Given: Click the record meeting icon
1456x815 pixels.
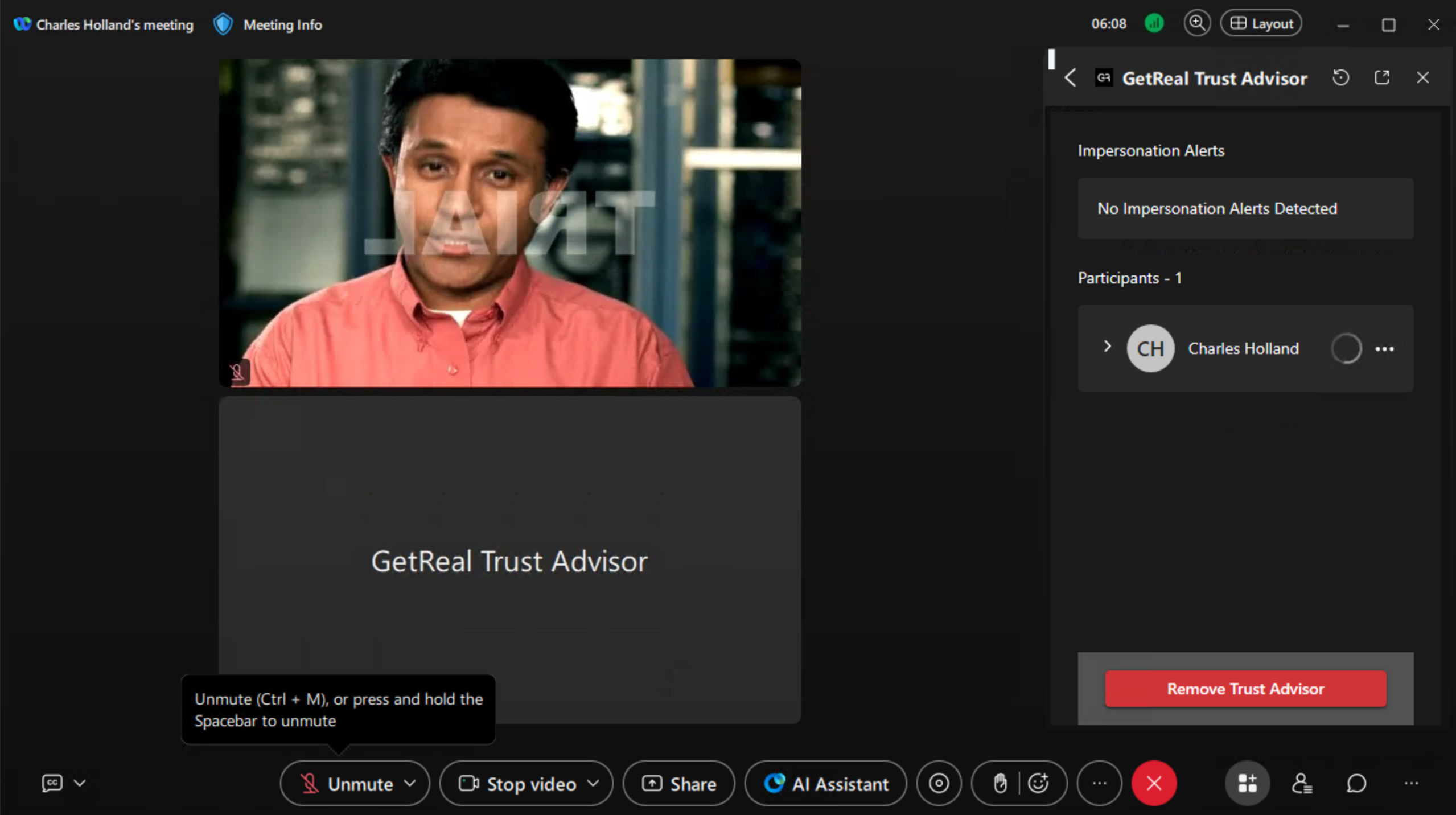Looking at the screenshot, I should pos(939,783).
